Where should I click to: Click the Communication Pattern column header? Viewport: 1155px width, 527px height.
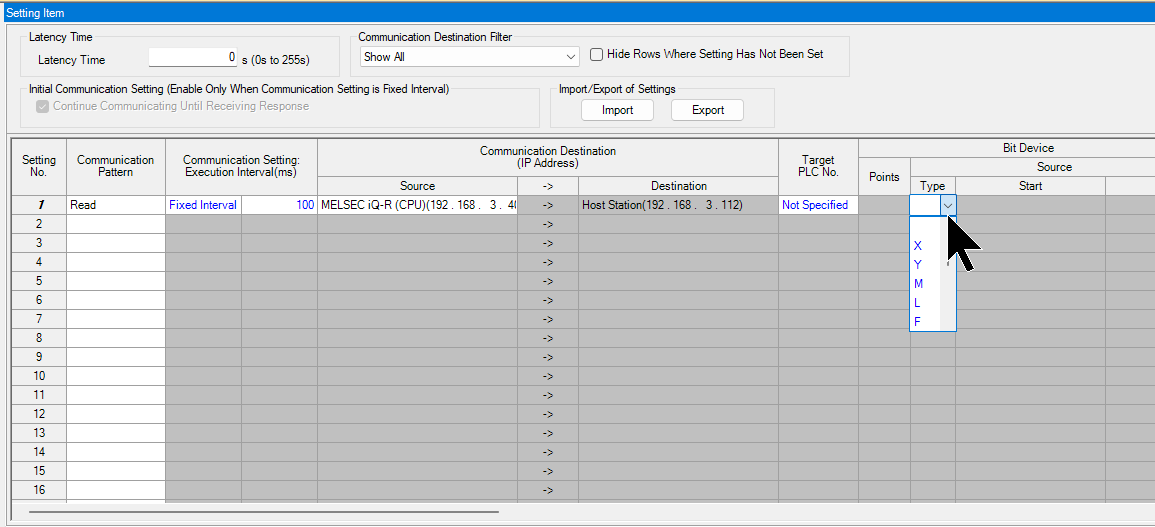point(116,167)
